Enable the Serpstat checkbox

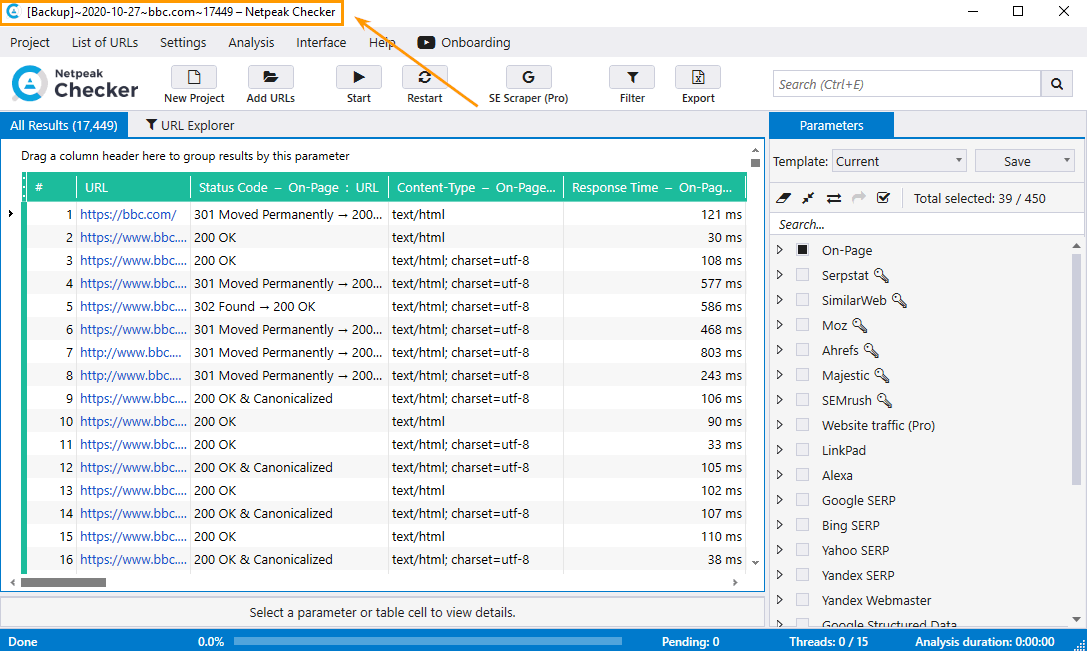pos(803,275)
